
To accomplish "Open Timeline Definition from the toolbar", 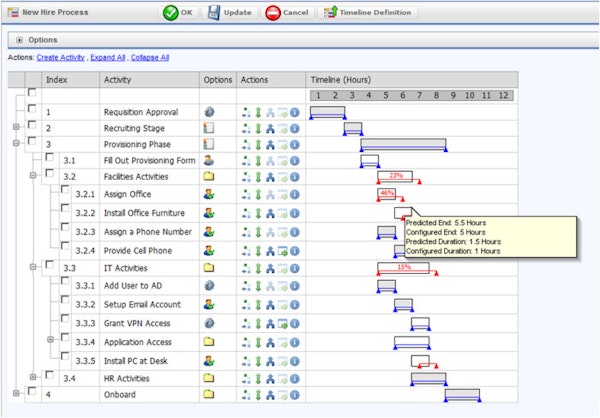I will click(367, 13).
